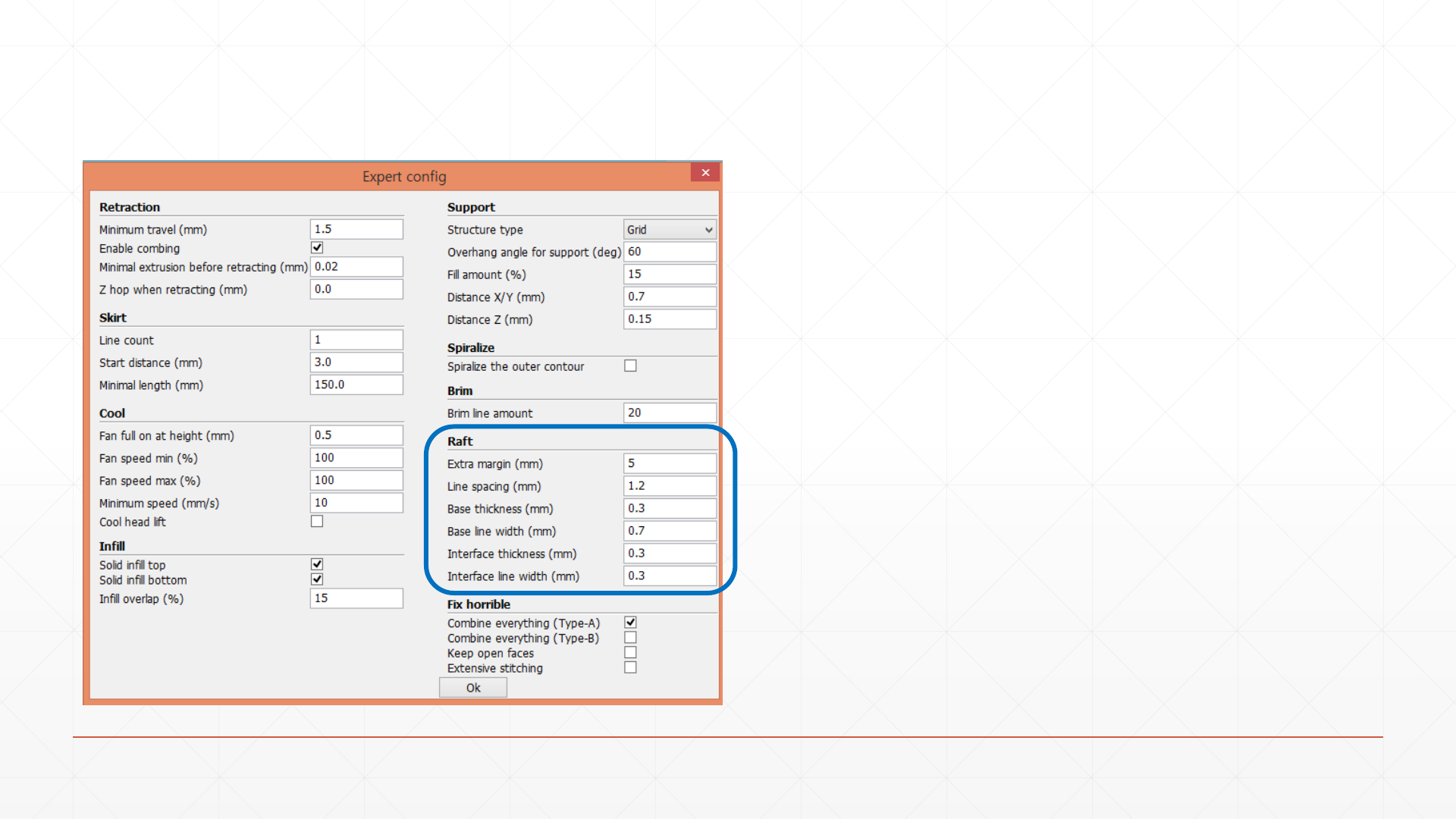The height and width of the screenshot is (819, 1456).
Task: Edit the Z hop when retracting value
Action: (356, 289)
